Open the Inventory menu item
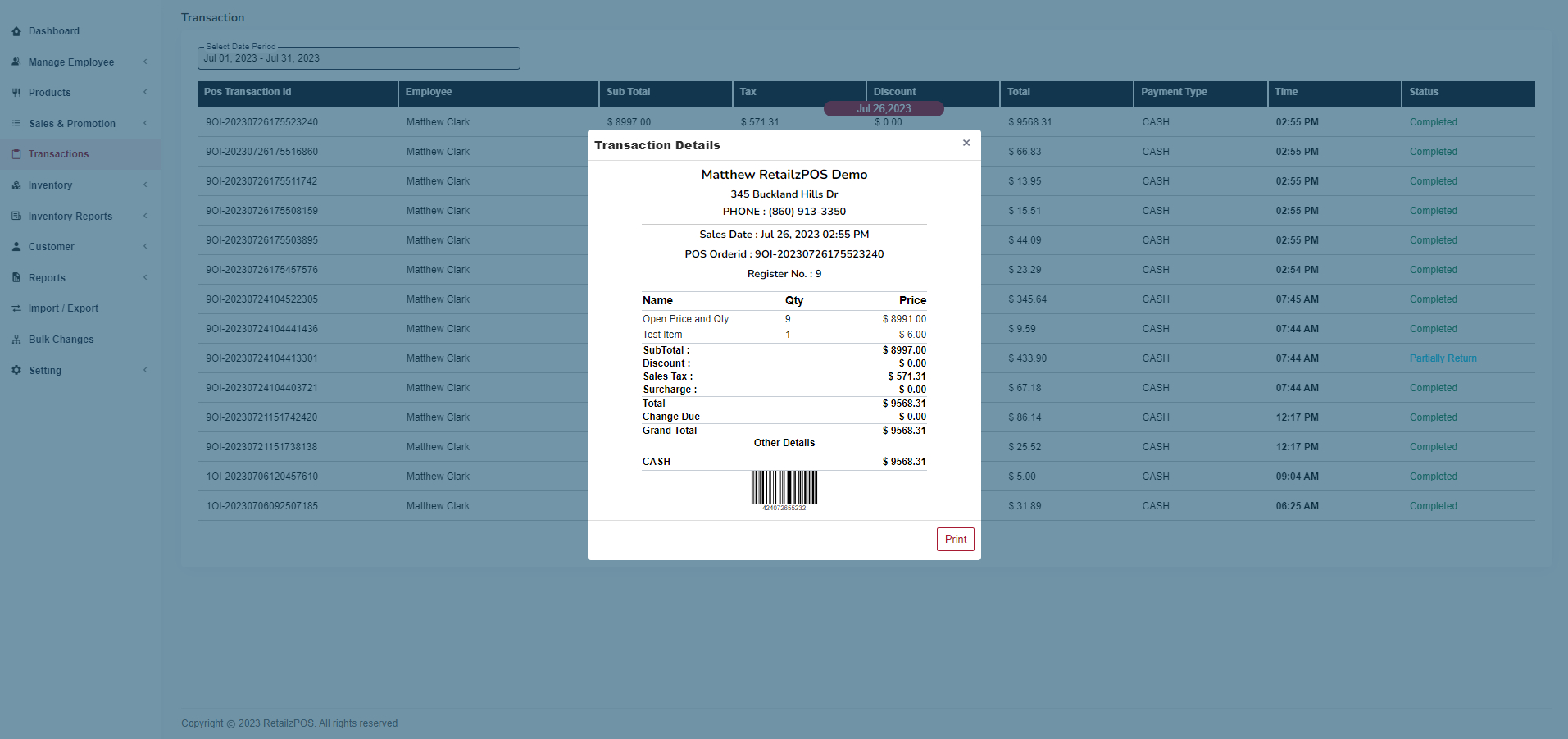Viewport: 1568px width, 739px height. 50,185
